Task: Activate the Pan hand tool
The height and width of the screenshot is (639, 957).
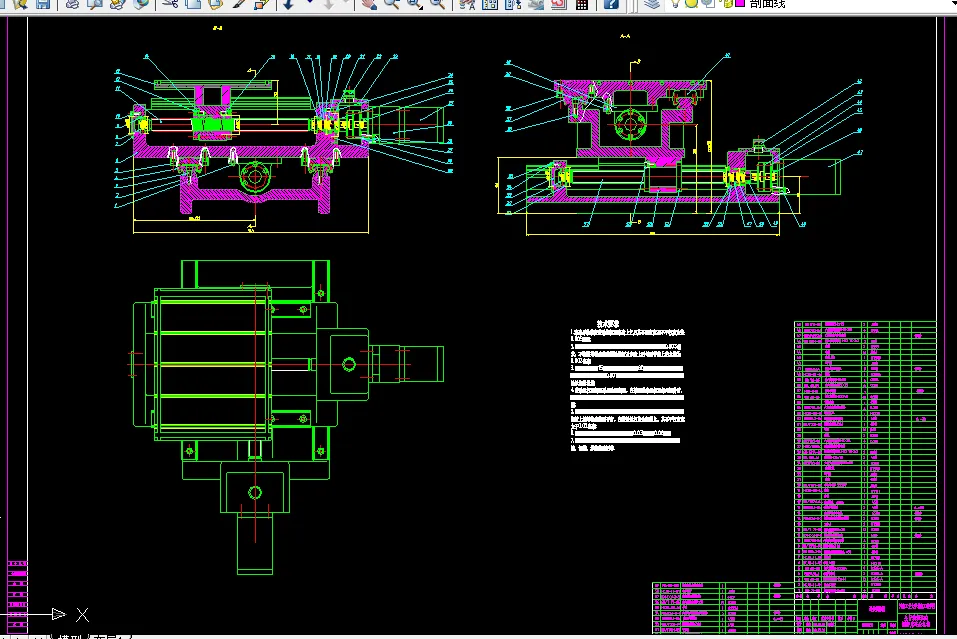Action: [x=368, y=4]
